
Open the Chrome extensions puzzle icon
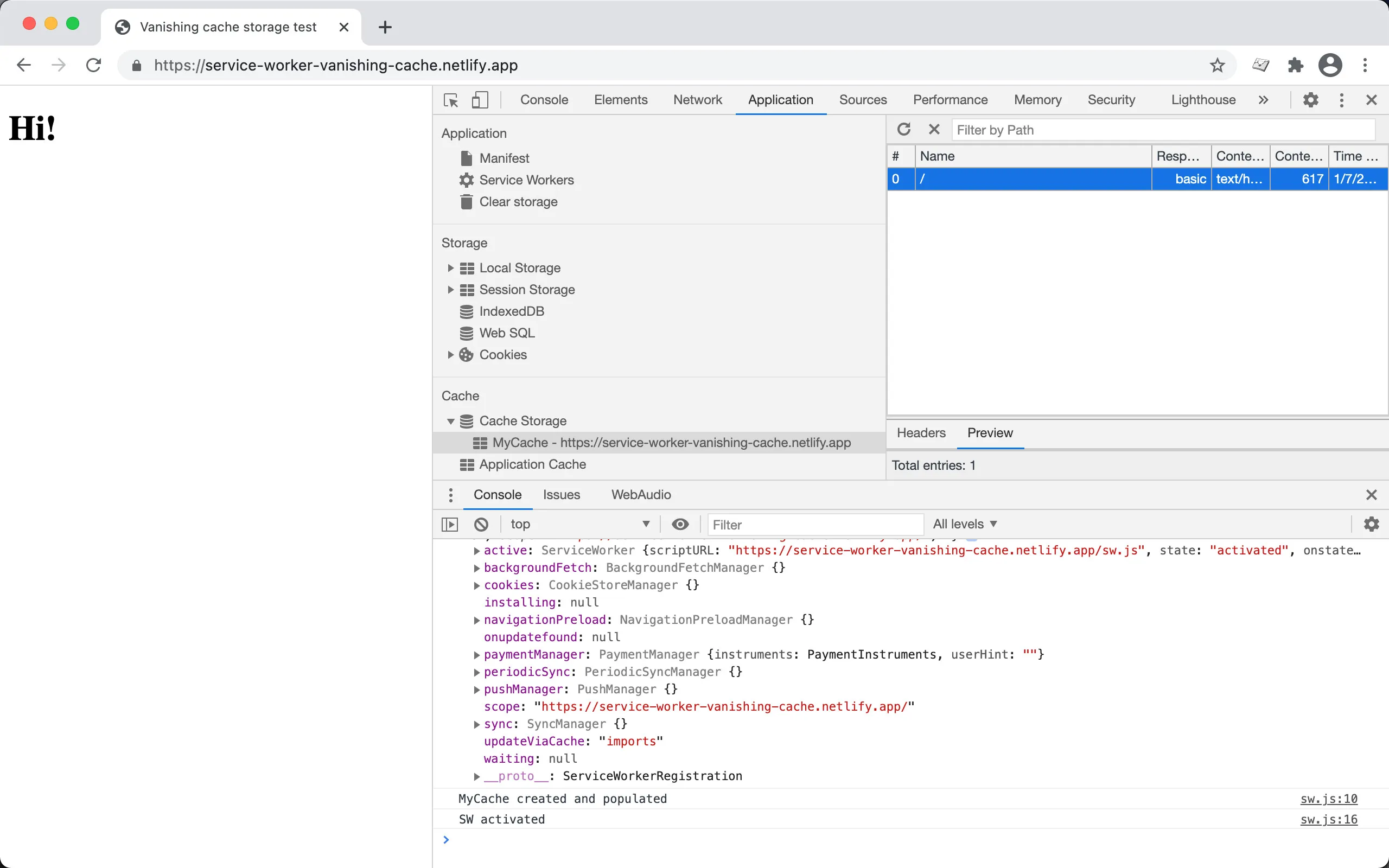click(1296, 66)
